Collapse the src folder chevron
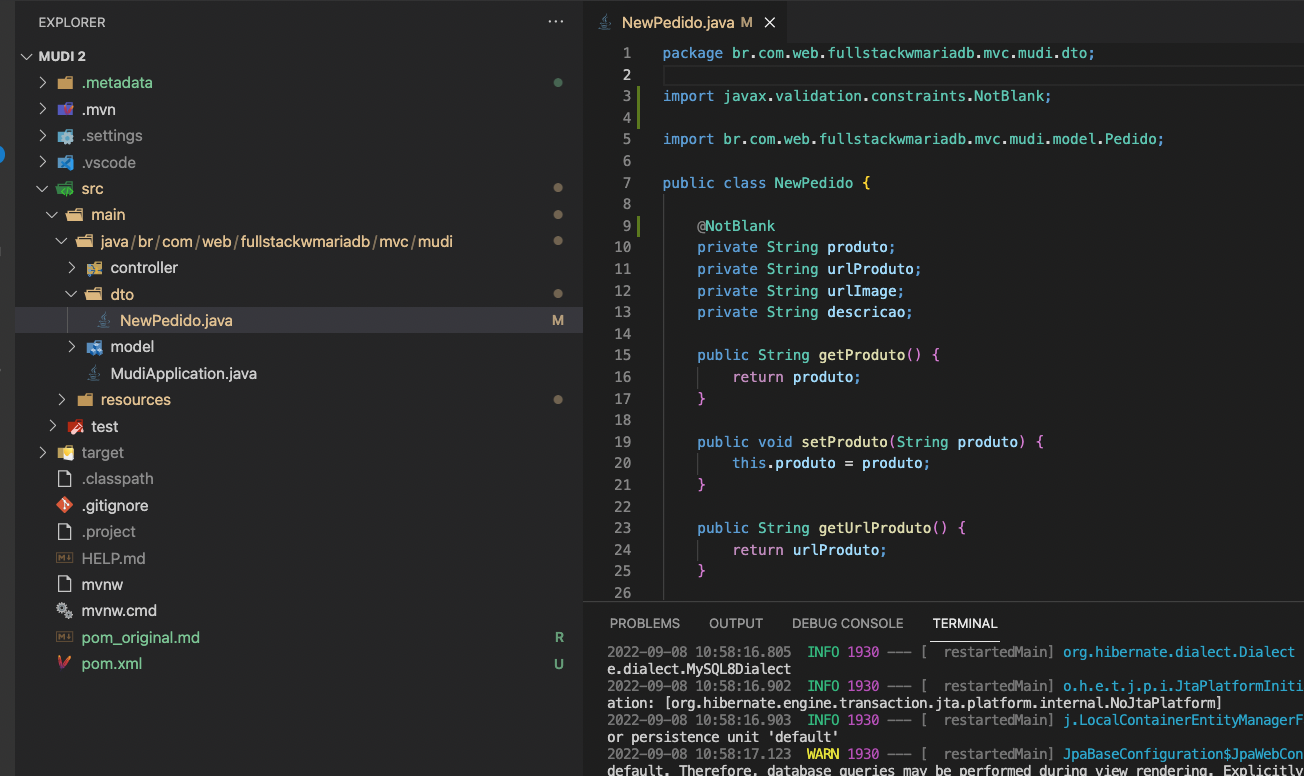1304x776 pixels. (42, 189)
